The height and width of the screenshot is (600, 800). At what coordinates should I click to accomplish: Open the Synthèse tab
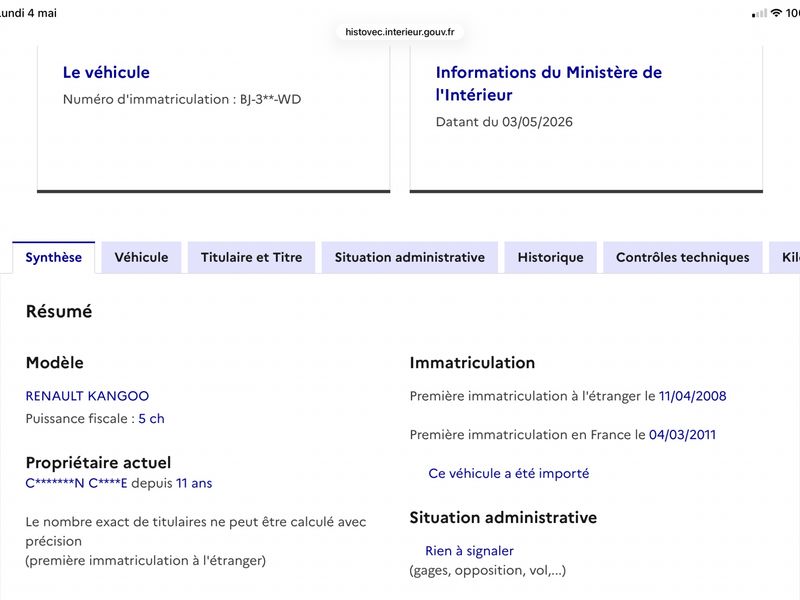coord(54,257)
